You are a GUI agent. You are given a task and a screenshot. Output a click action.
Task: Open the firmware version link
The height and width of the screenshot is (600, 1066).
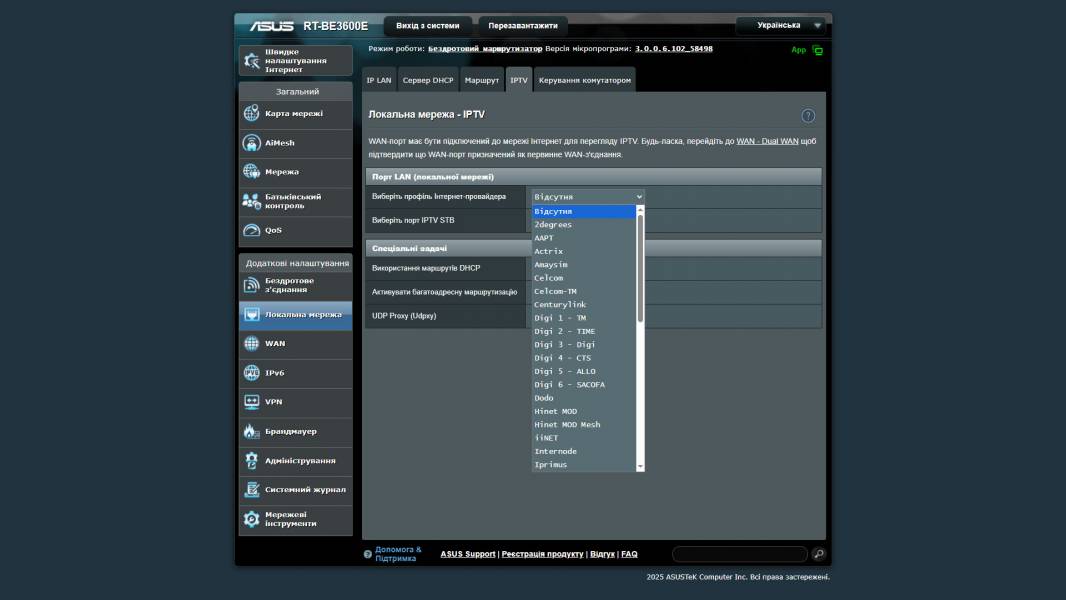[x=674, y=49]
